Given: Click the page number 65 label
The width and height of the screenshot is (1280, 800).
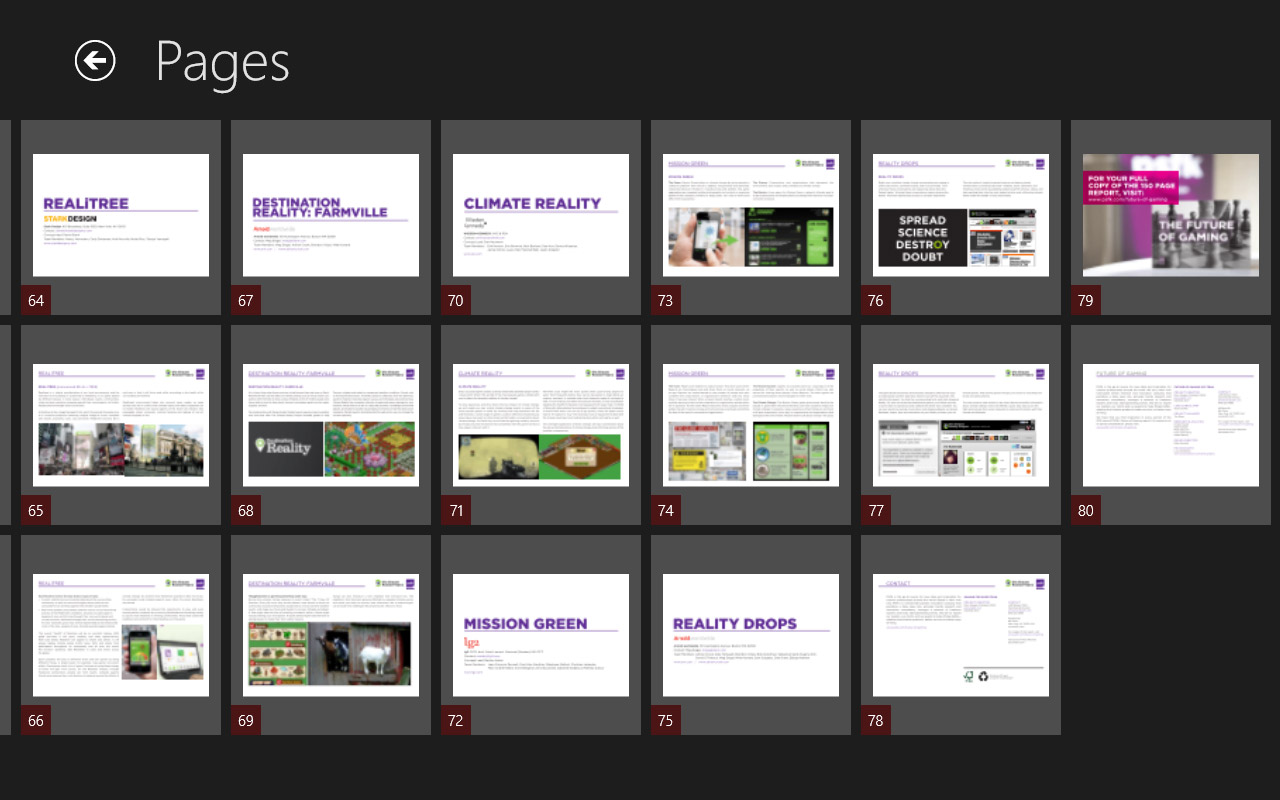Looking at the screenshot, I should point(36,510).
